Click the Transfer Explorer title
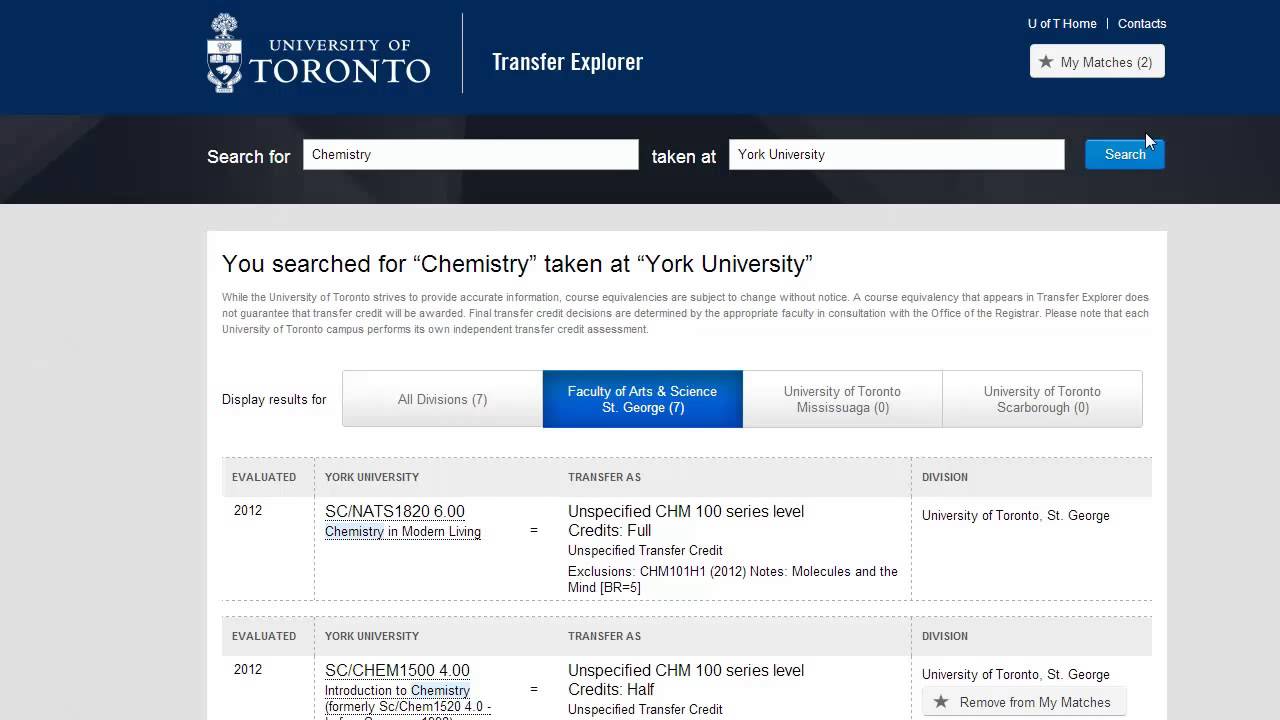1280x720 pixels. coord(567,62)
